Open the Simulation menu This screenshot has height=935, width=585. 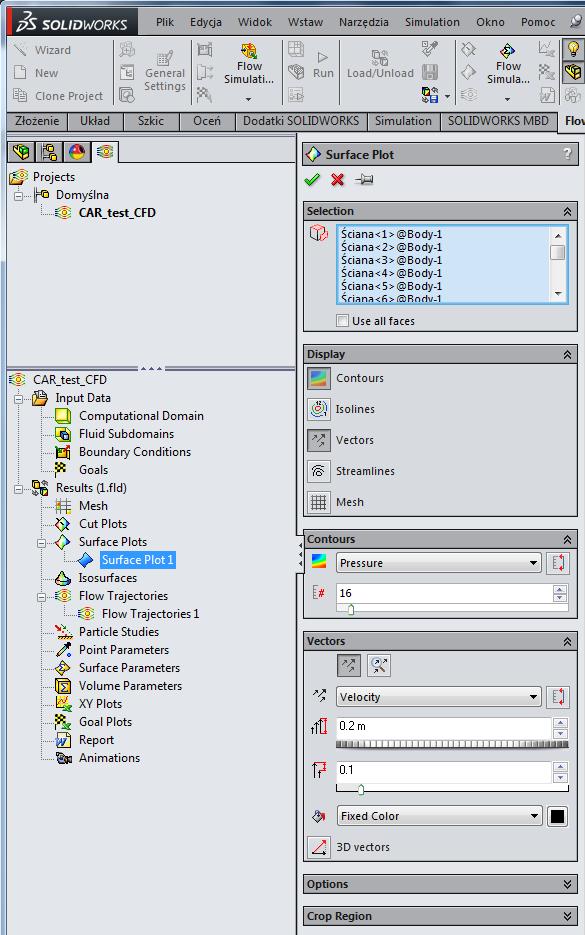click(432, 22)
